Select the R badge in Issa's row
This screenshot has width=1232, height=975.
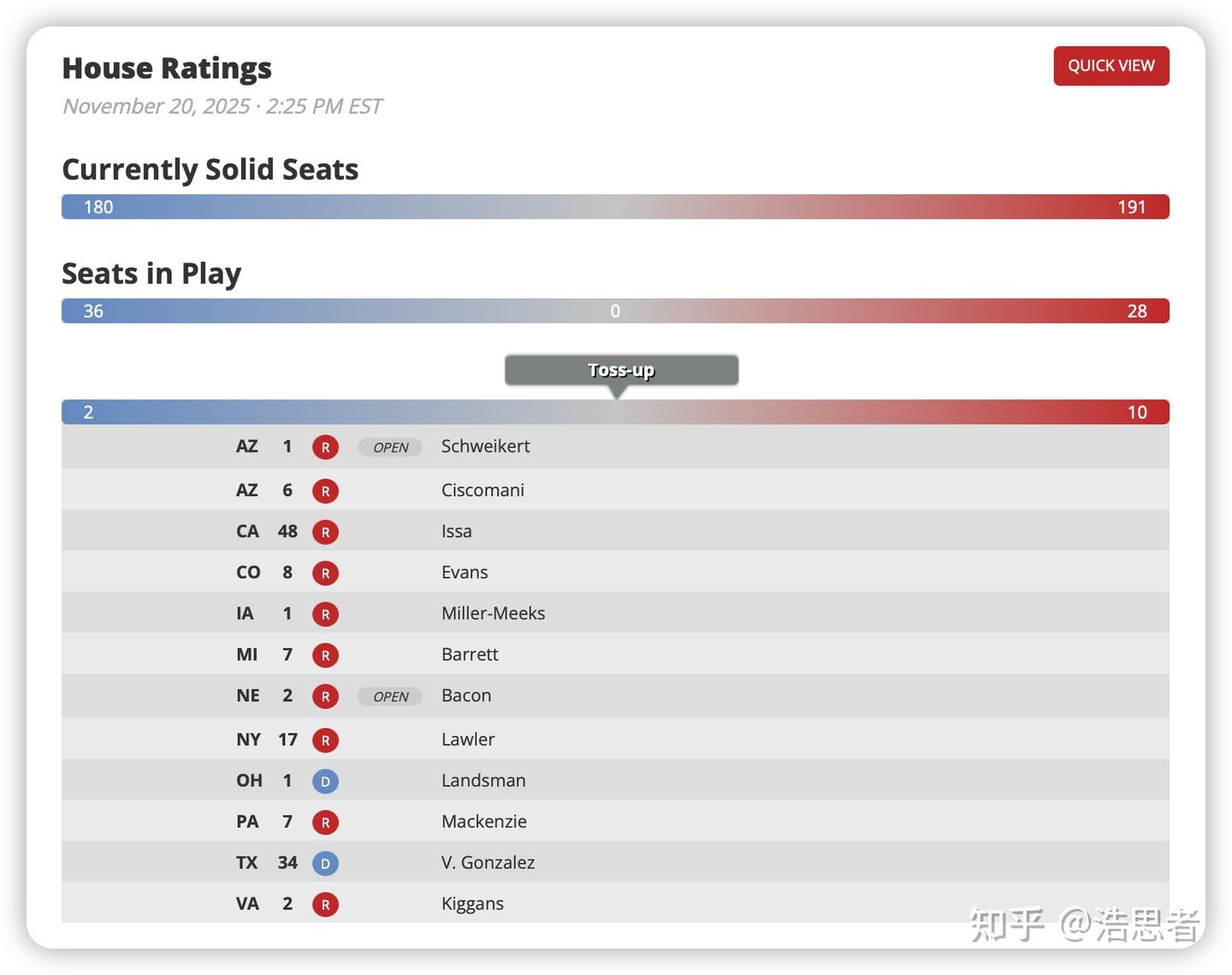click(x=325, y=532)
